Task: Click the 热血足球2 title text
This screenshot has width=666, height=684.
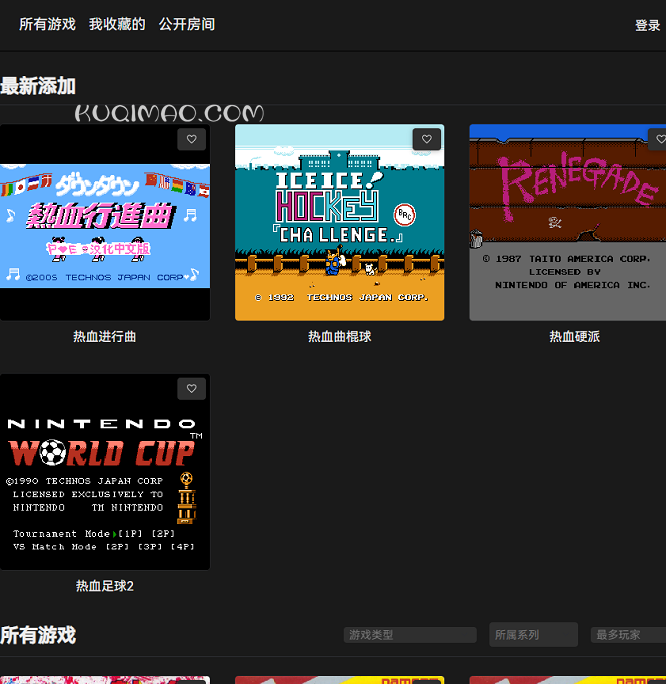Action: [x=105, y=586]
